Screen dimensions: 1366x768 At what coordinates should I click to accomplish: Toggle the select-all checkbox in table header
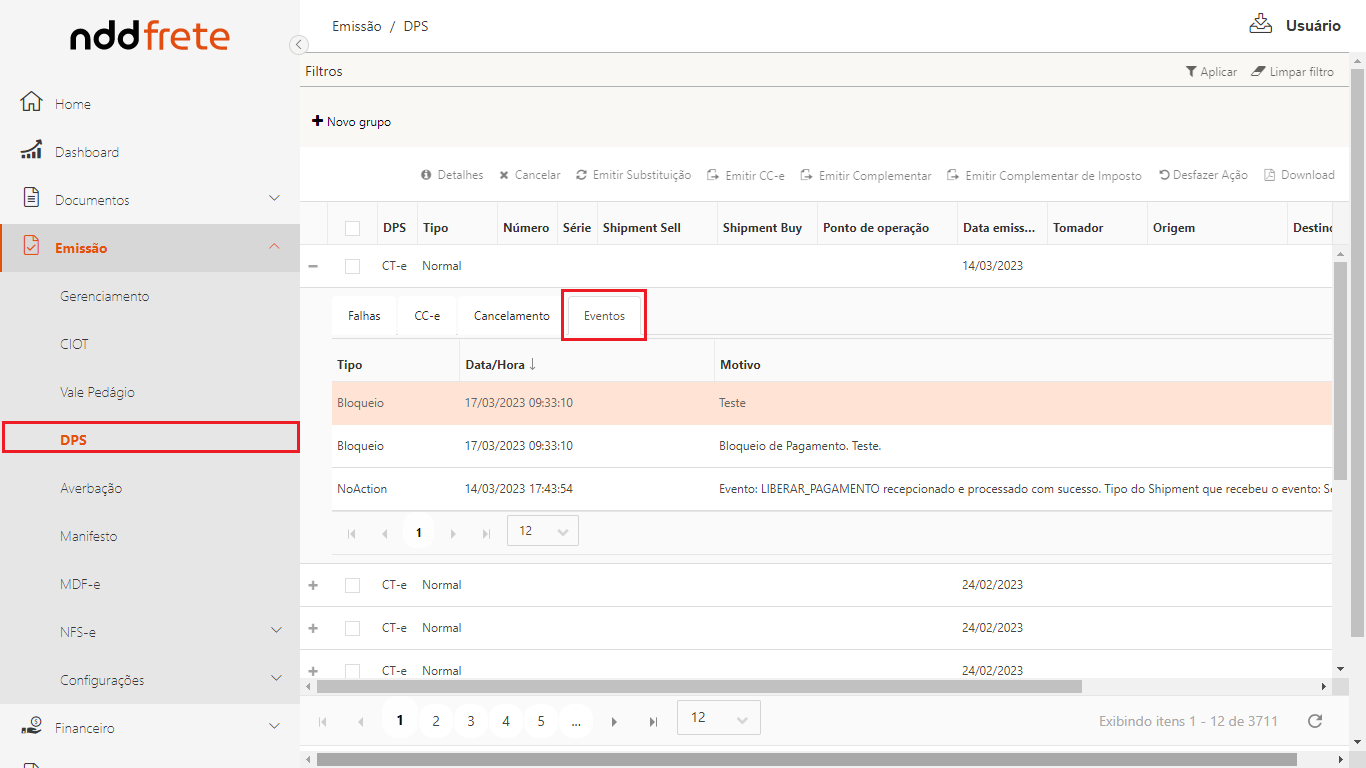[x=352, y=228]
